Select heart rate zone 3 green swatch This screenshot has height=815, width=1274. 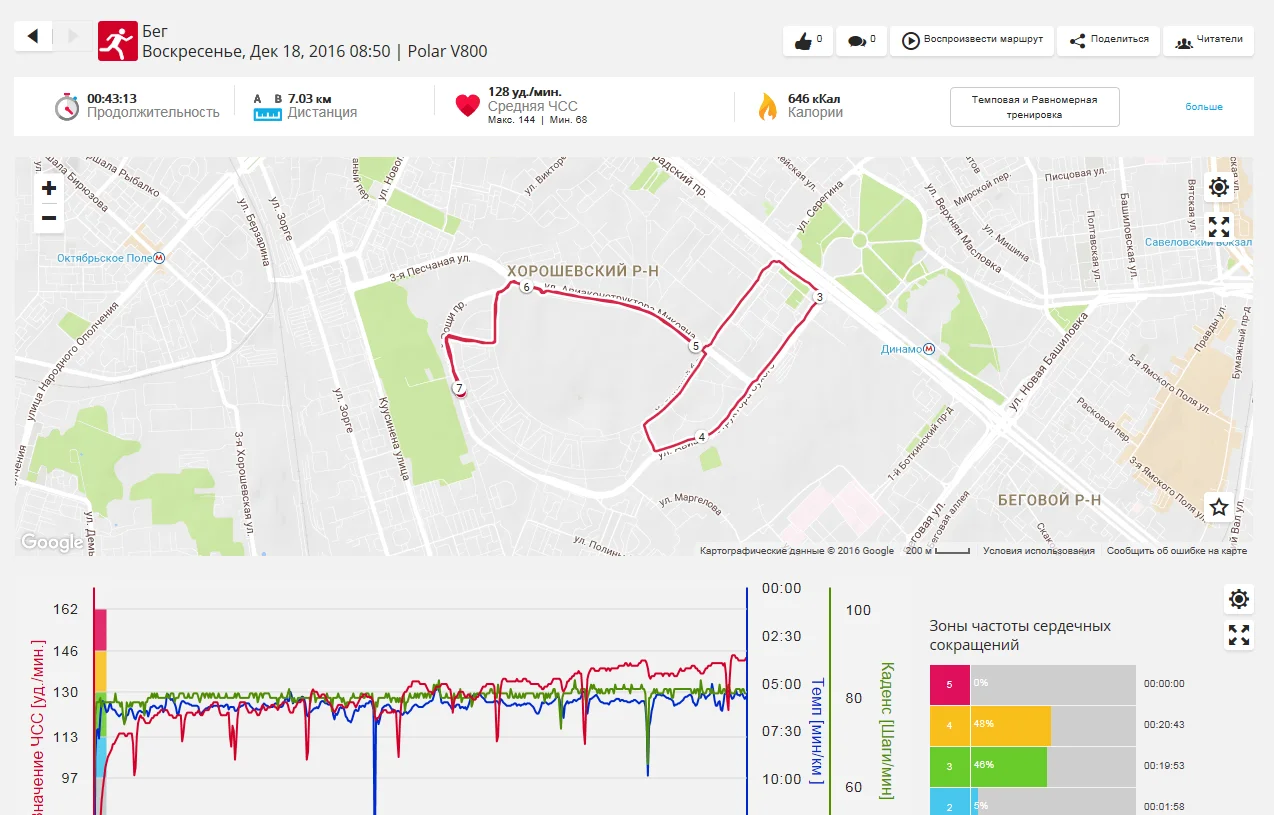pos(949,767)
